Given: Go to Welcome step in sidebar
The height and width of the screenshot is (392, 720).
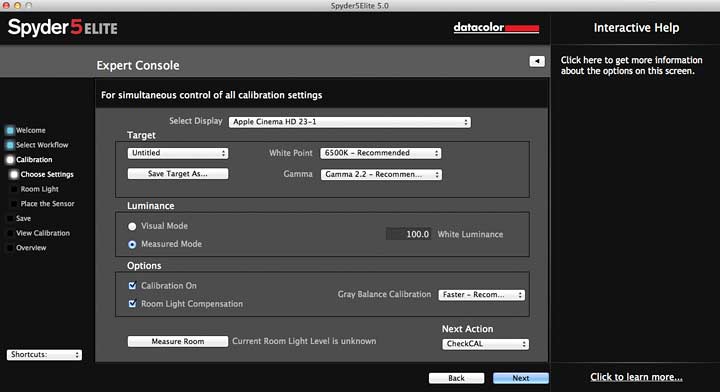Looking at the screenshot, I should pyautogui.click(x=30, y=130).
